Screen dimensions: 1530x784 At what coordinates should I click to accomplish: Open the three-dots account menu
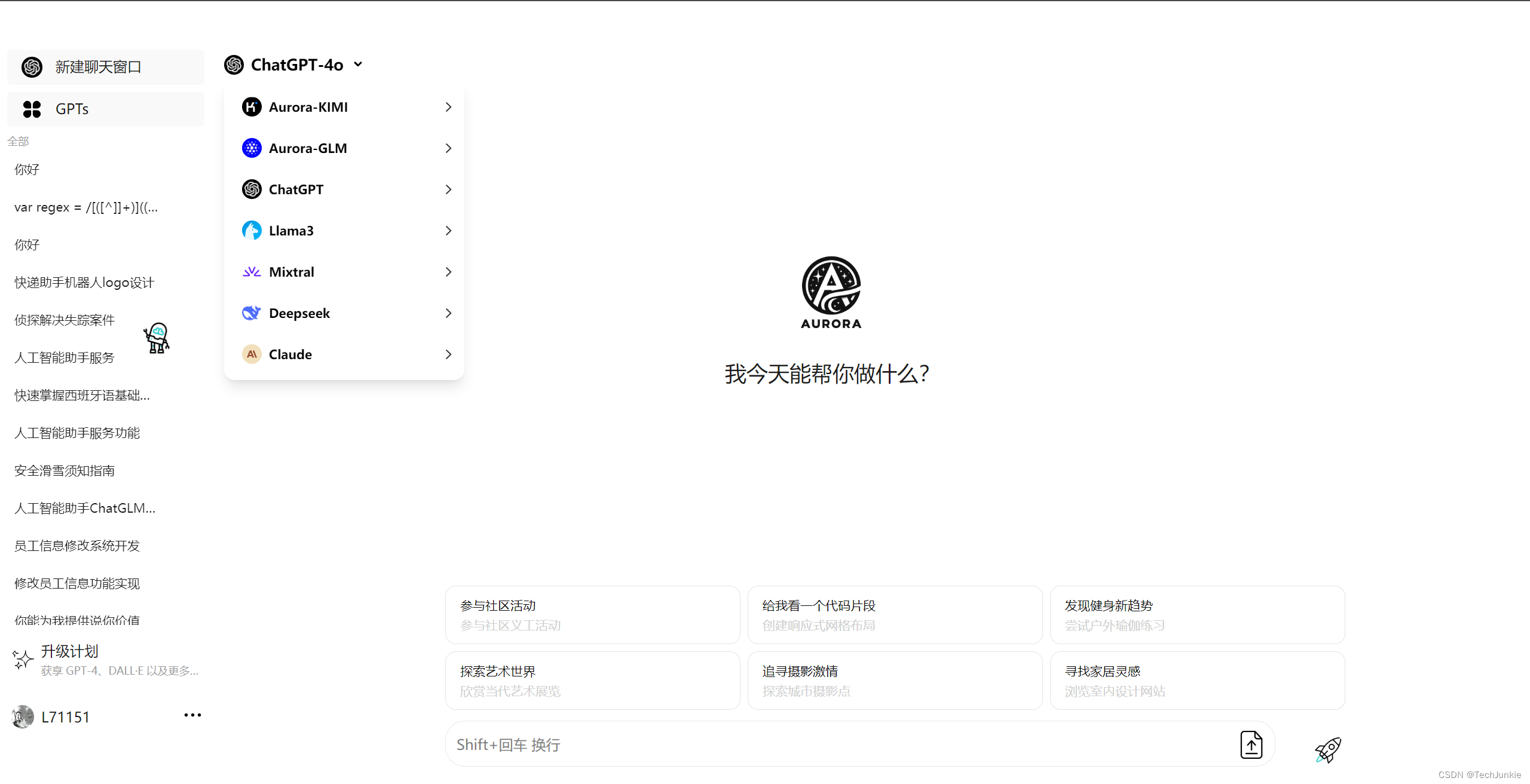[192, 715]
